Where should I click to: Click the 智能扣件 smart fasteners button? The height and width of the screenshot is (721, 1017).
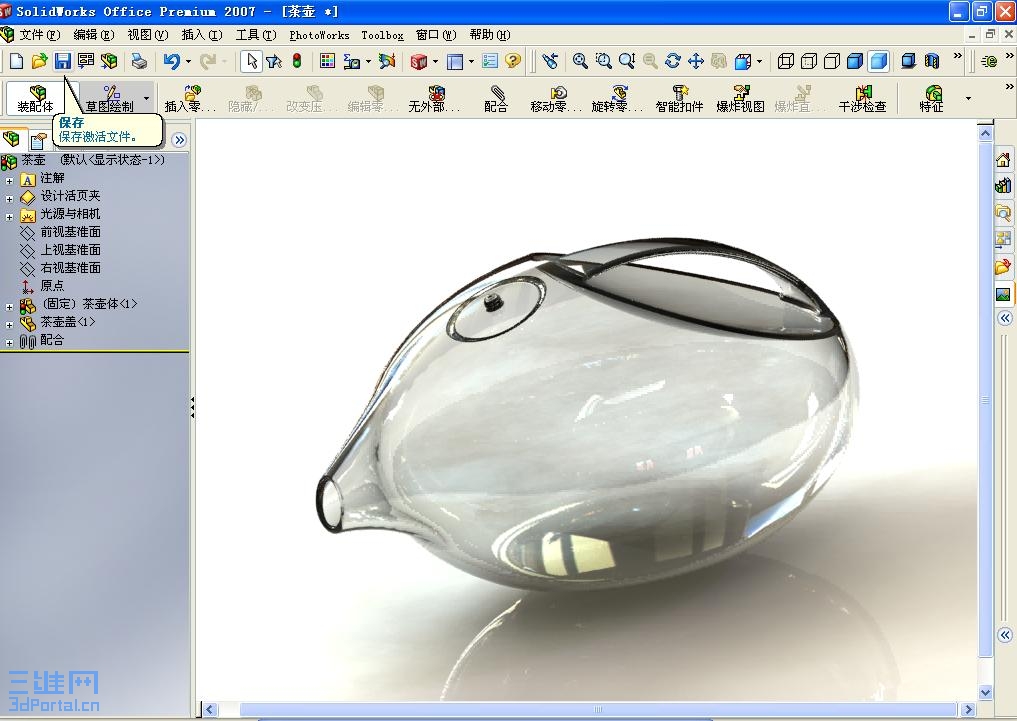pyautogui.click(x=679, y=99)
